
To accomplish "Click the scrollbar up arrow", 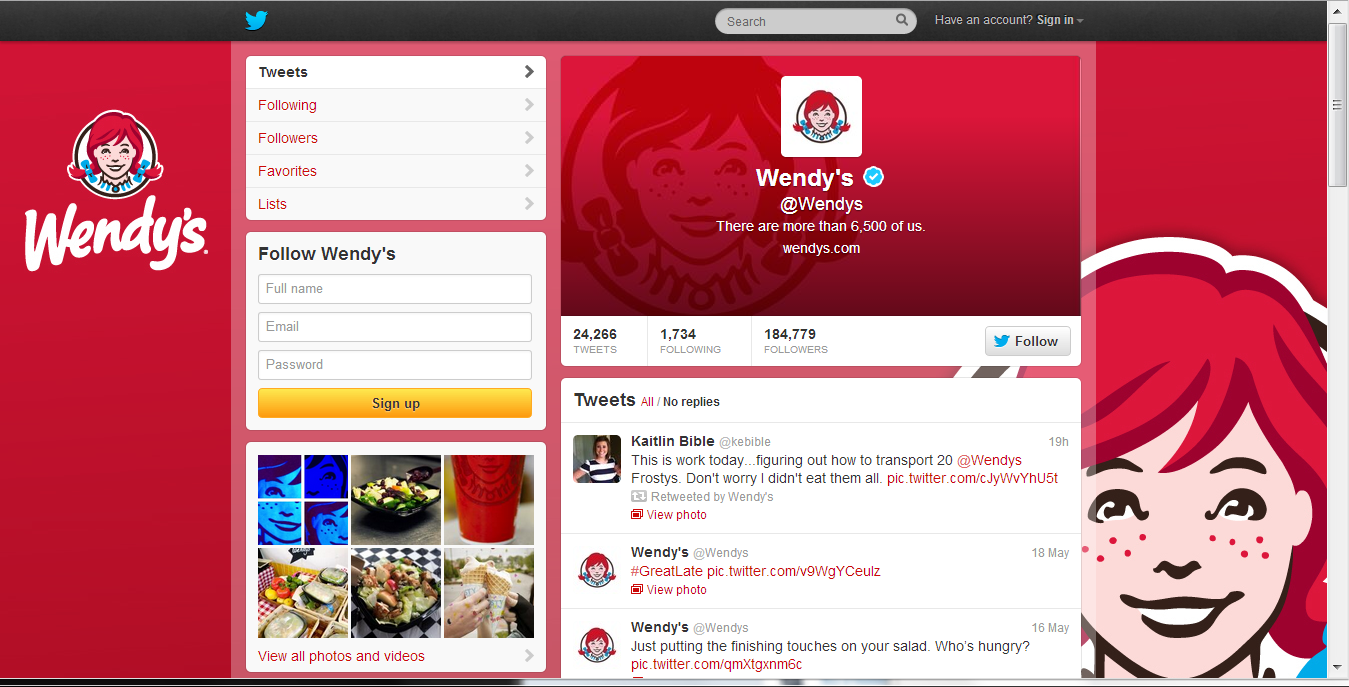I will pyautogui.click(x=1337, y=10).
